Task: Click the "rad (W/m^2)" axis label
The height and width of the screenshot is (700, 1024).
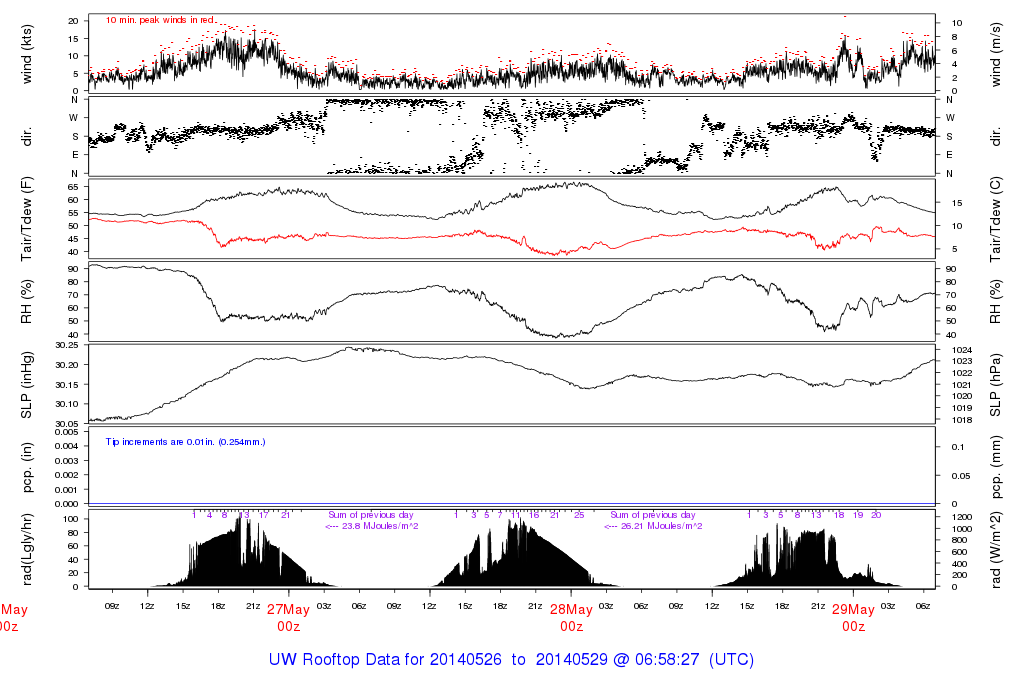Action: point(996,550)
